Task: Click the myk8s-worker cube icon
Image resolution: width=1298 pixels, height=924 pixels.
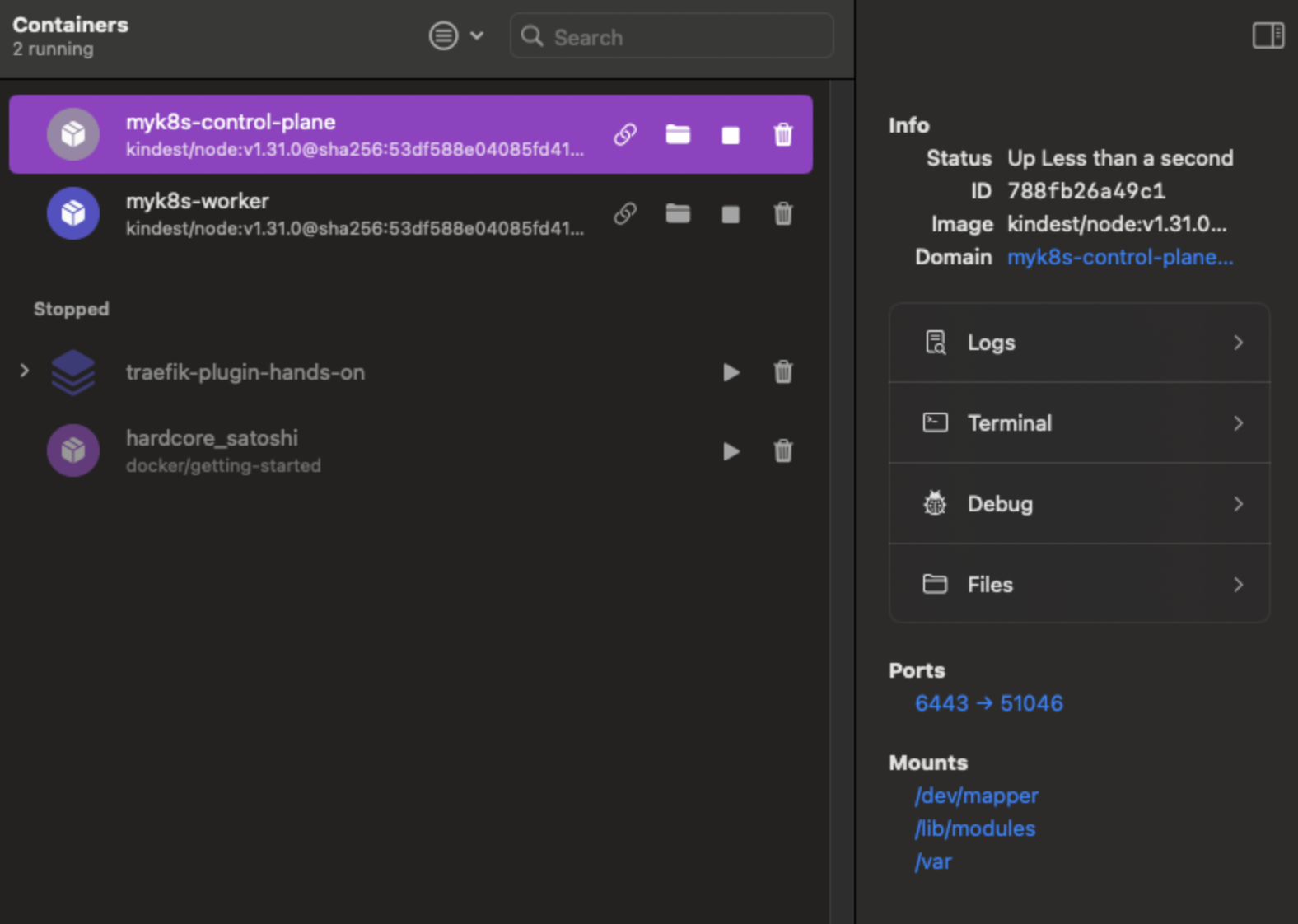Action: [x=73, y=212]
